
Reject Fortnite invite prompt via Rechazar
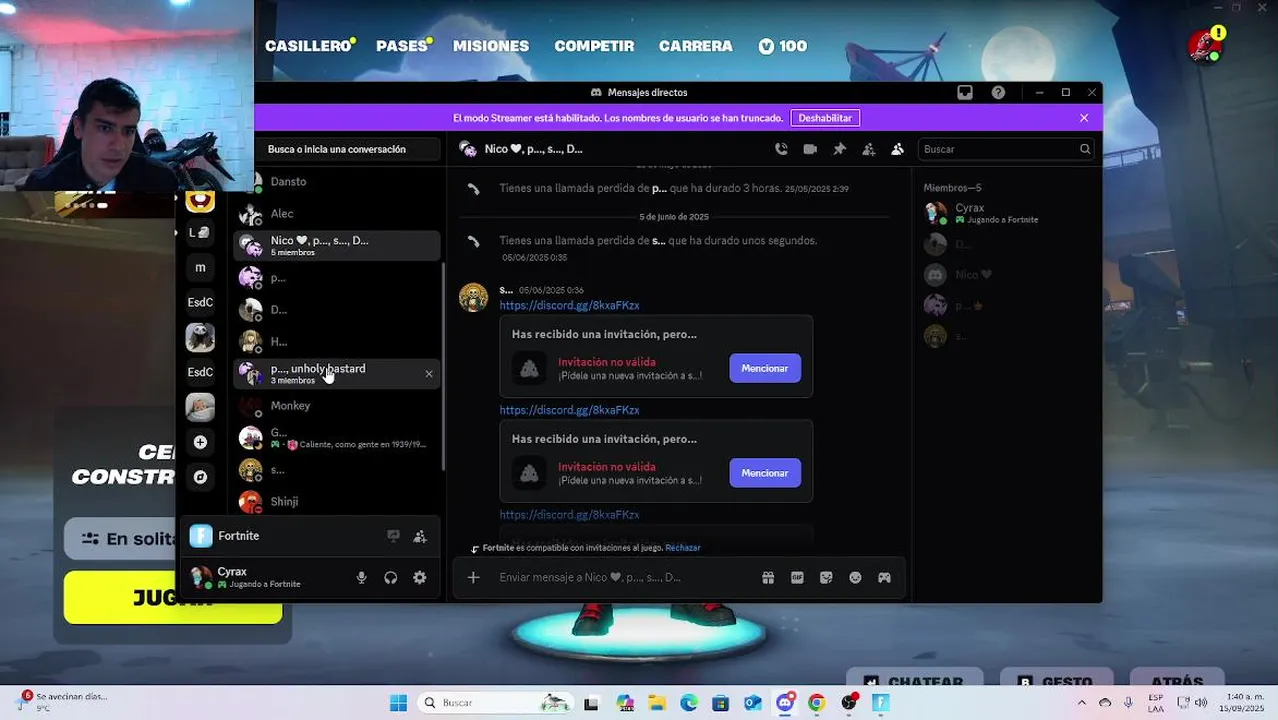(x=683, y=548)
